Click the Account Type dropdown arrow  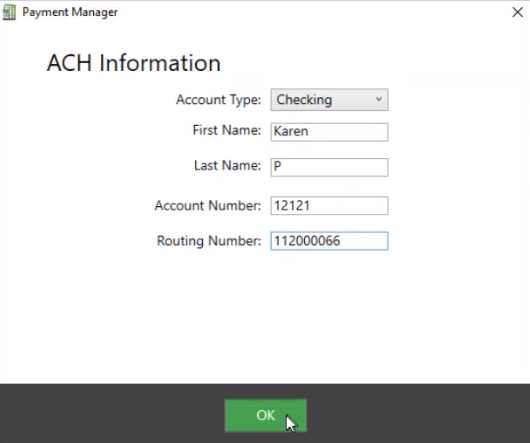point(379,99)
